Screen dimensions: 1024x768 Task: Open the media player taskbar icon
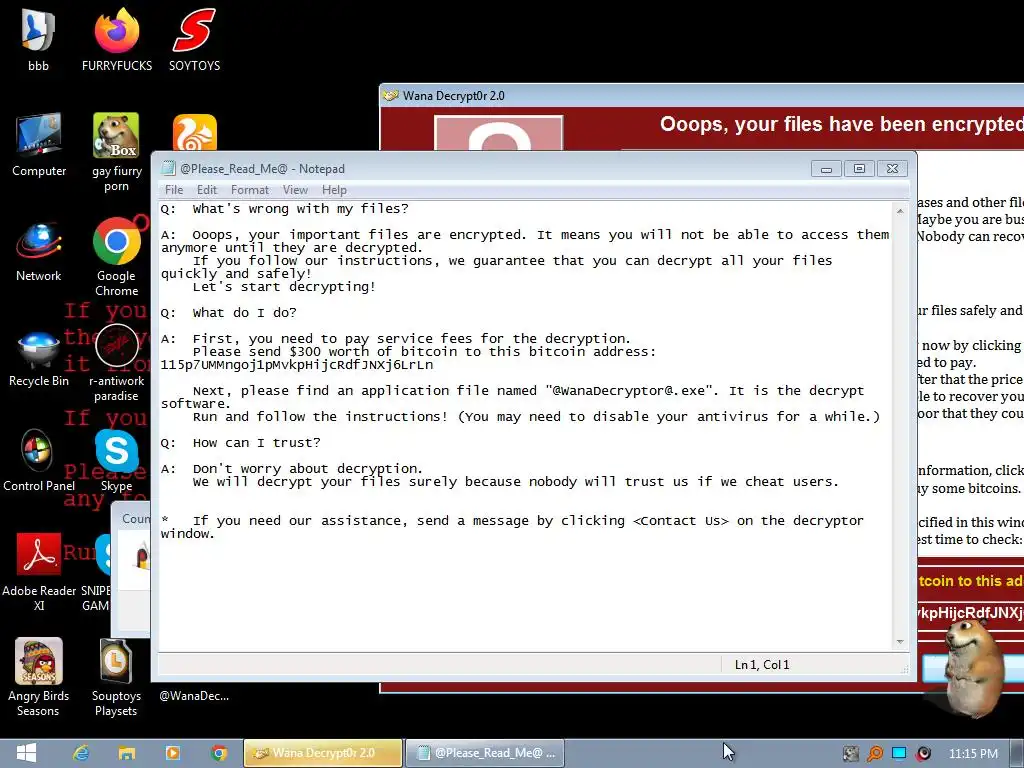(173, 753)
